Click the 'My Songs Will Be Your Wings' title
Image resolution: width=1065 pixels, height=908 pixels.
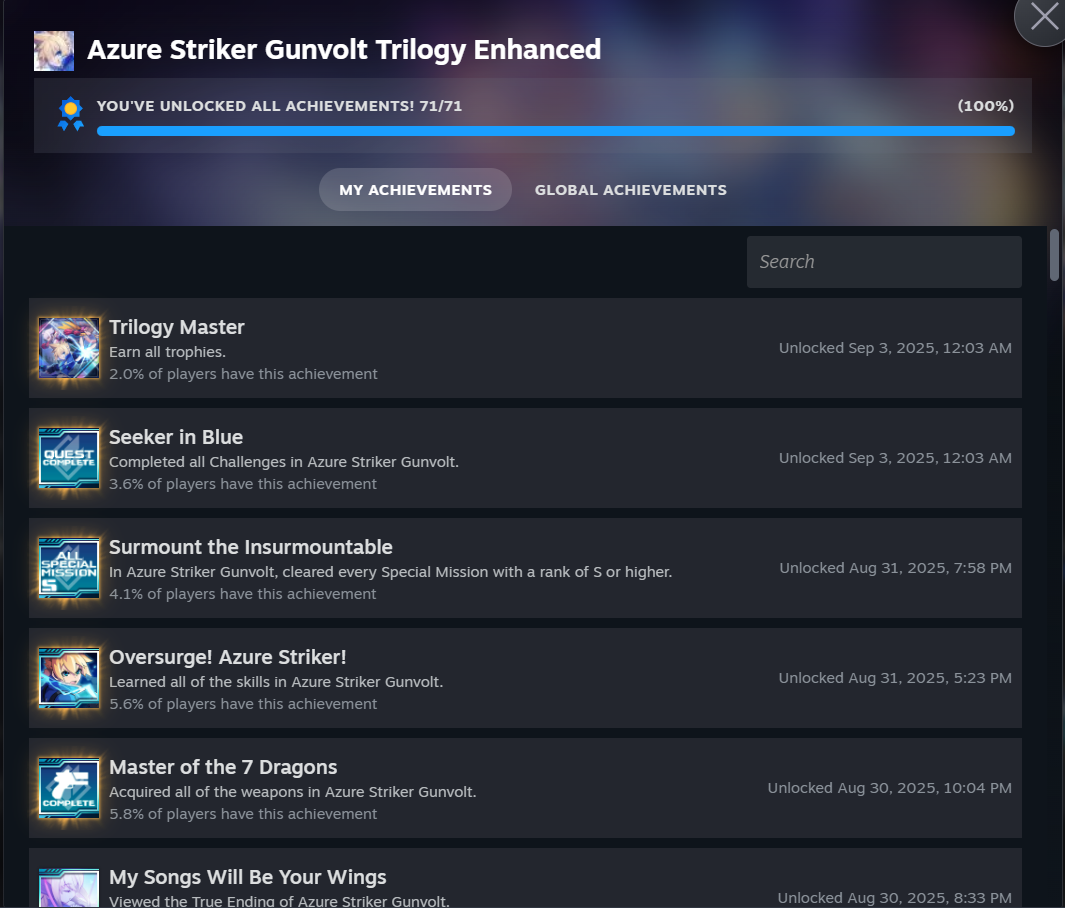click(248, 877)
